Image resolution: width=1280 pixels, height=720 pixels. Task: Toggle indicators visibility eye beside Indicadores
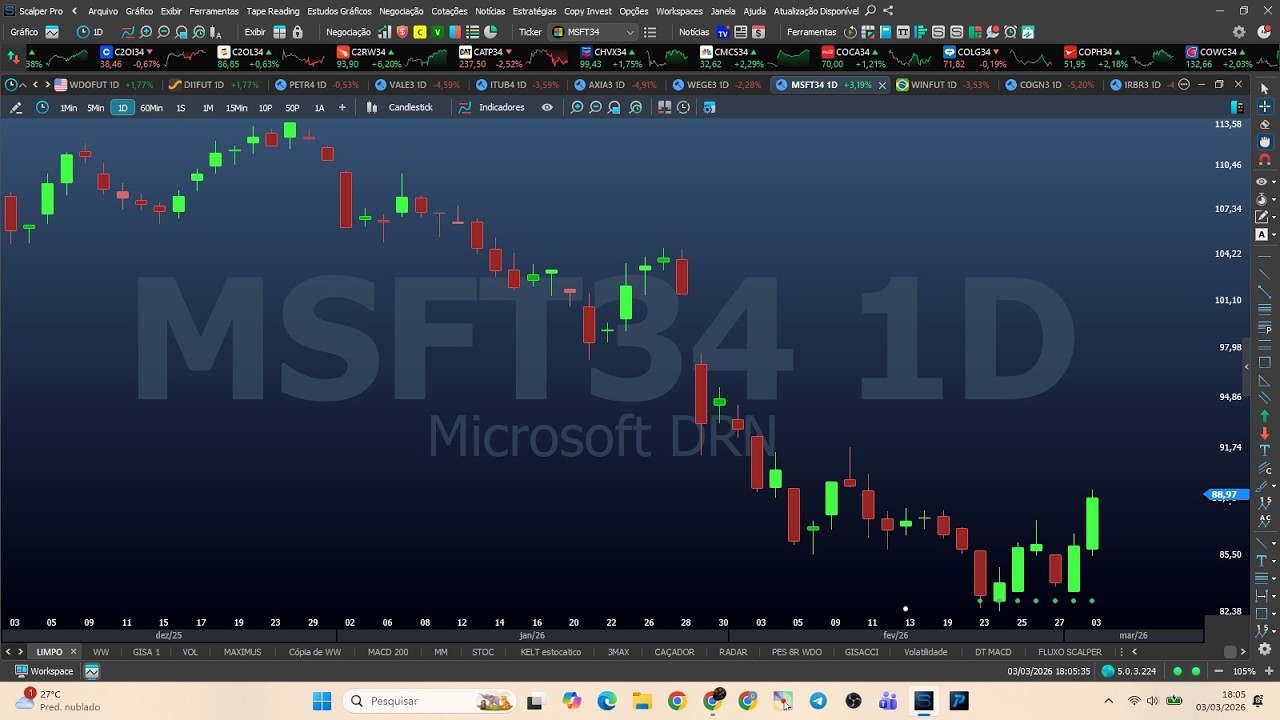(547, 107)
